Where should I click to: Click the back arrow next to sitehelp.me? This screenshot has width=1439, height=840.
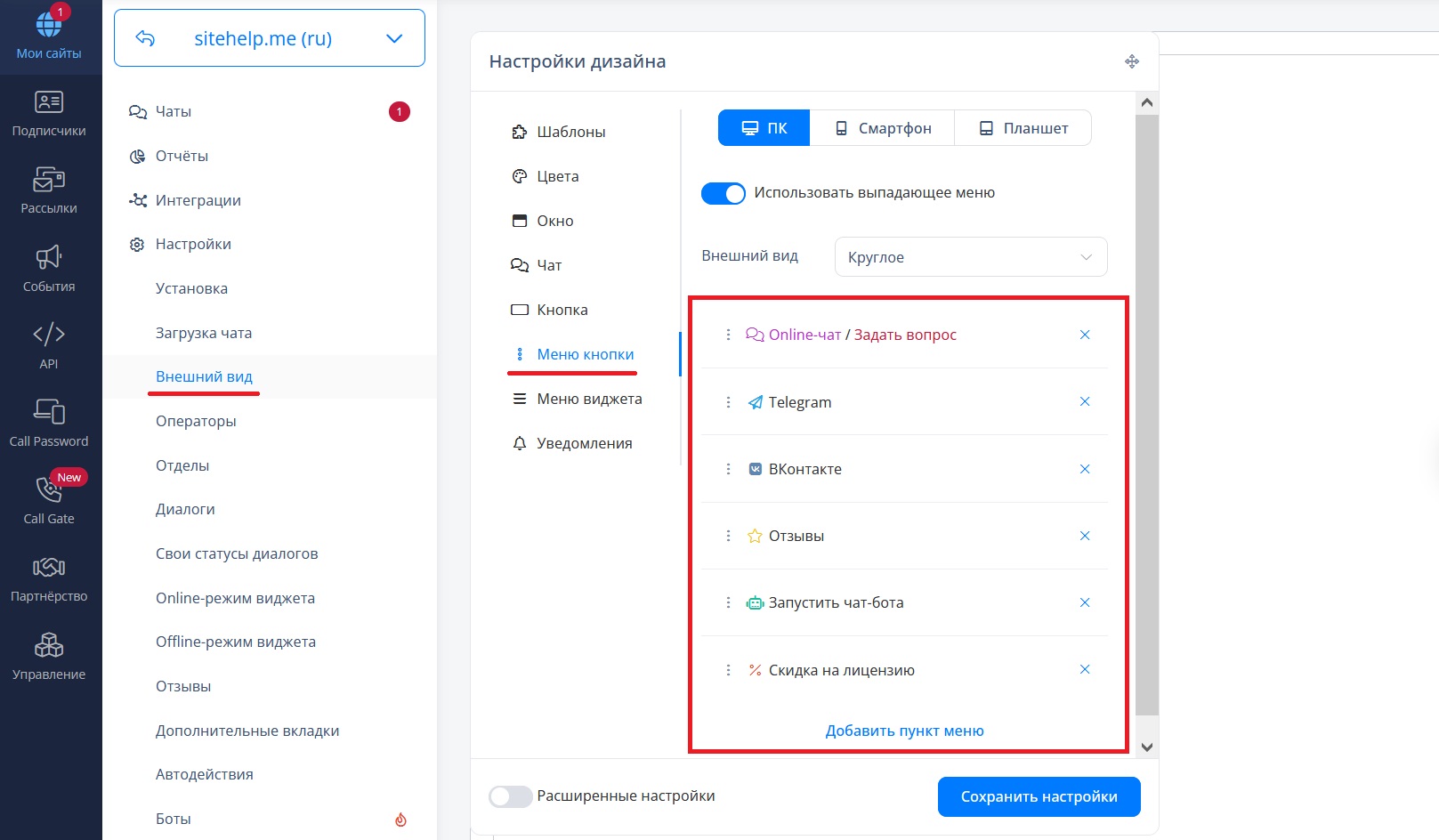click(145, 38)
